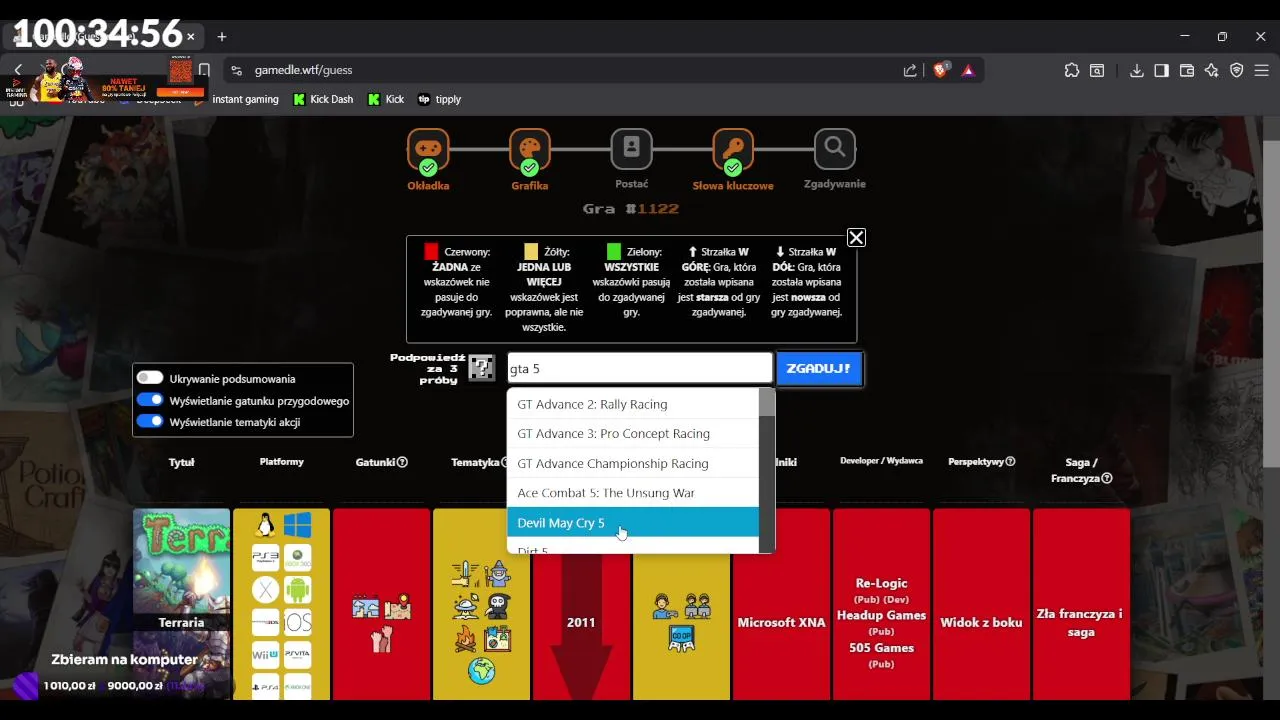Click the Tytuł column header

click(181, 462)
